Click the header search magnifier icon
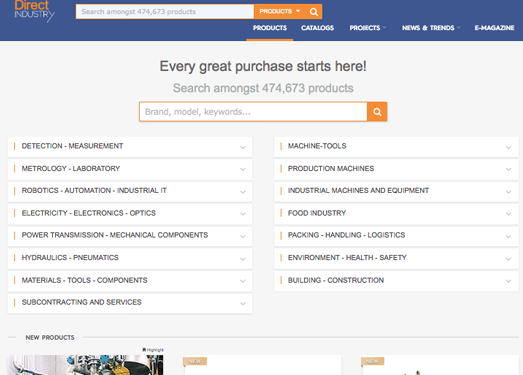The image size is (523, 375). pyautogui.click(x=314, y=12)
